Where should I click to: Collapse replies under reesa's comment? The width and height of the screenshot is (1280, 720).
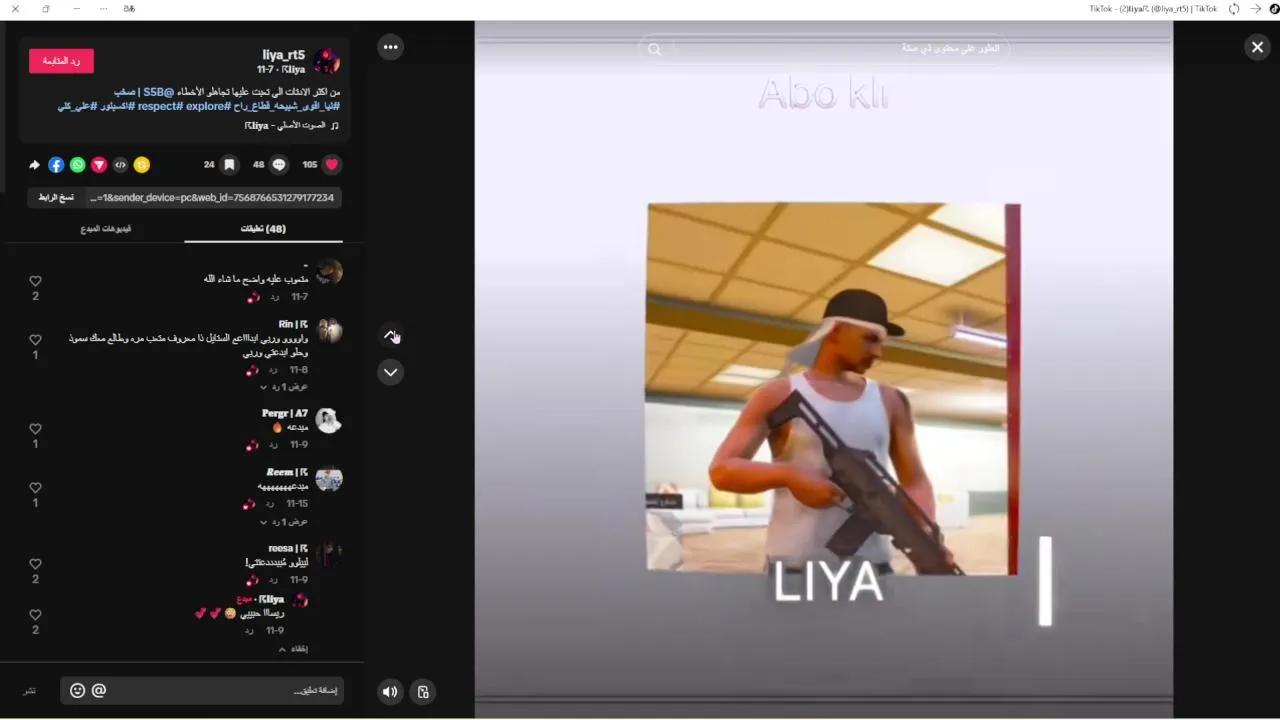pyautogui.click(x=293, y=649)
